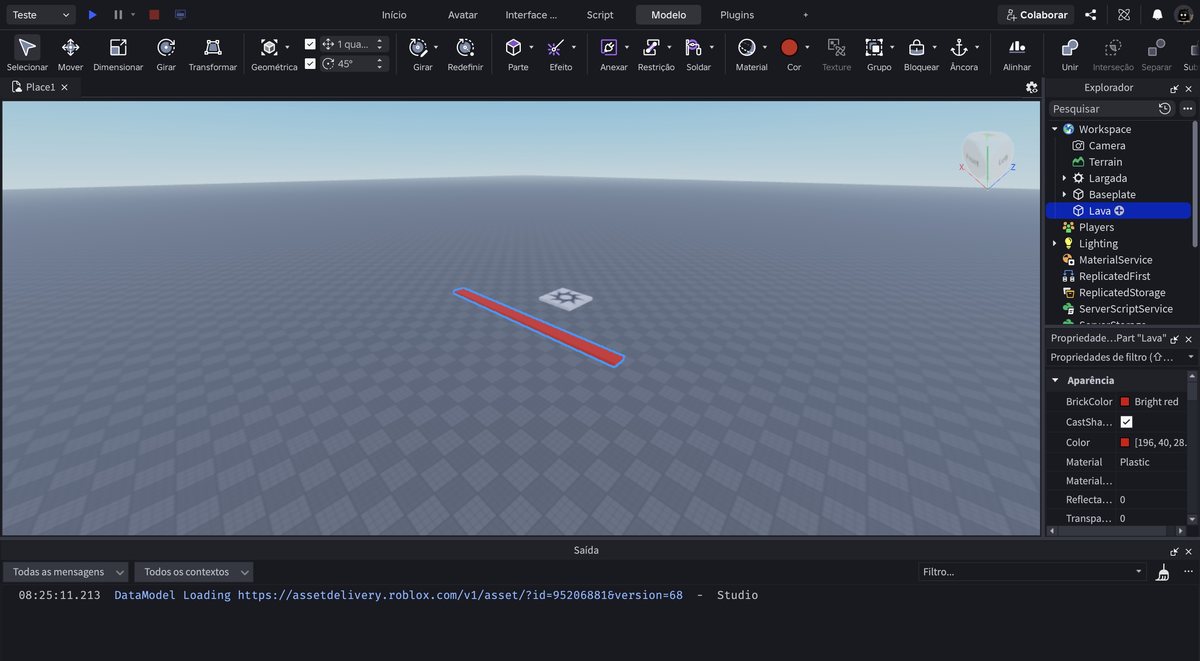Viewport: 1200px width, 661px height.
Task: Pick the Girar rotate tool
Action: click(x=166, y=52)
